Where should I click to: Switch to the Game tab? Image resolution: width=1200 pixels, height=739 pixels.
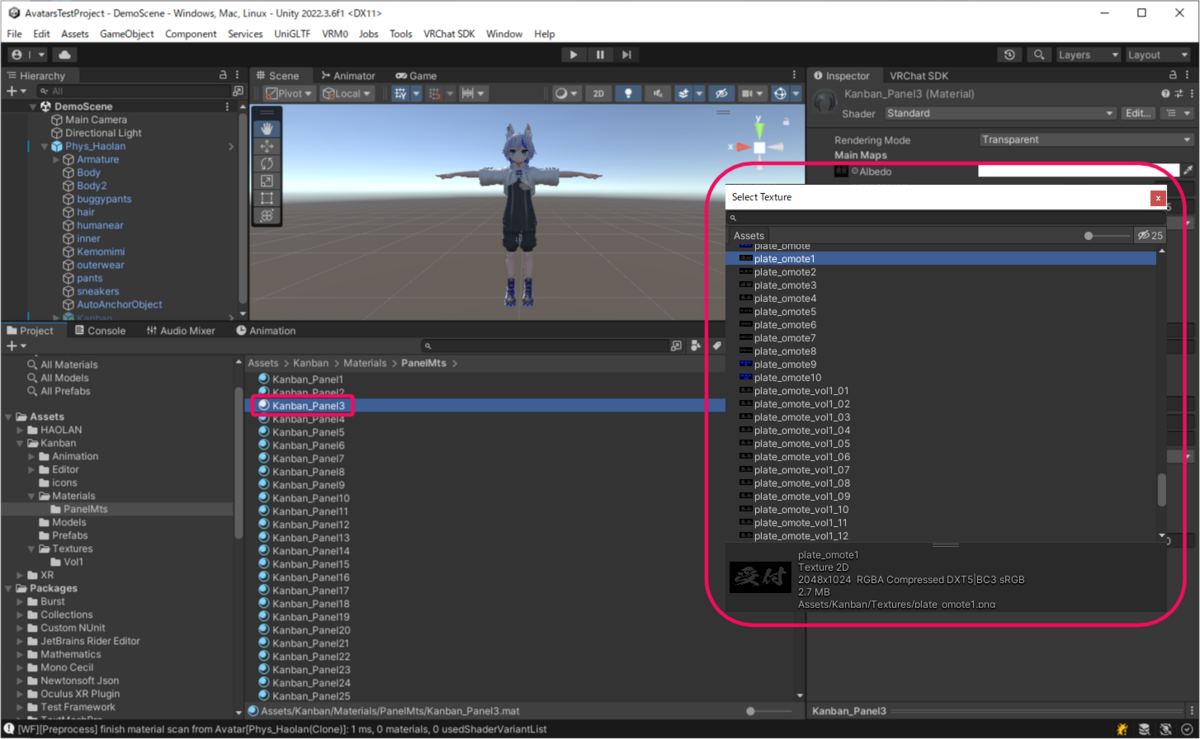(416, 75)
